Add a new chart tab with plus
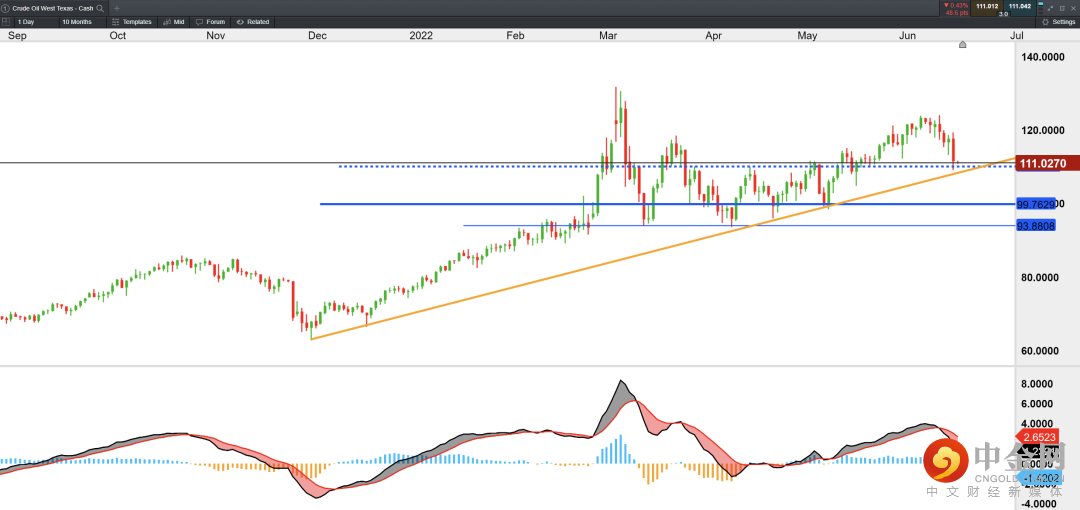The height and width of the screenshot is (510, 1080). coord(117,8)
